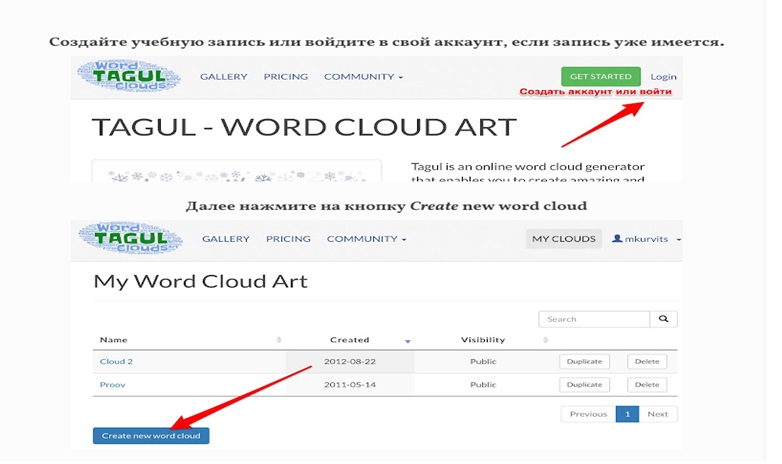The image size is (782, 464).
Task: Click the user icon beside mkurvits
Action: pos(617,238)
